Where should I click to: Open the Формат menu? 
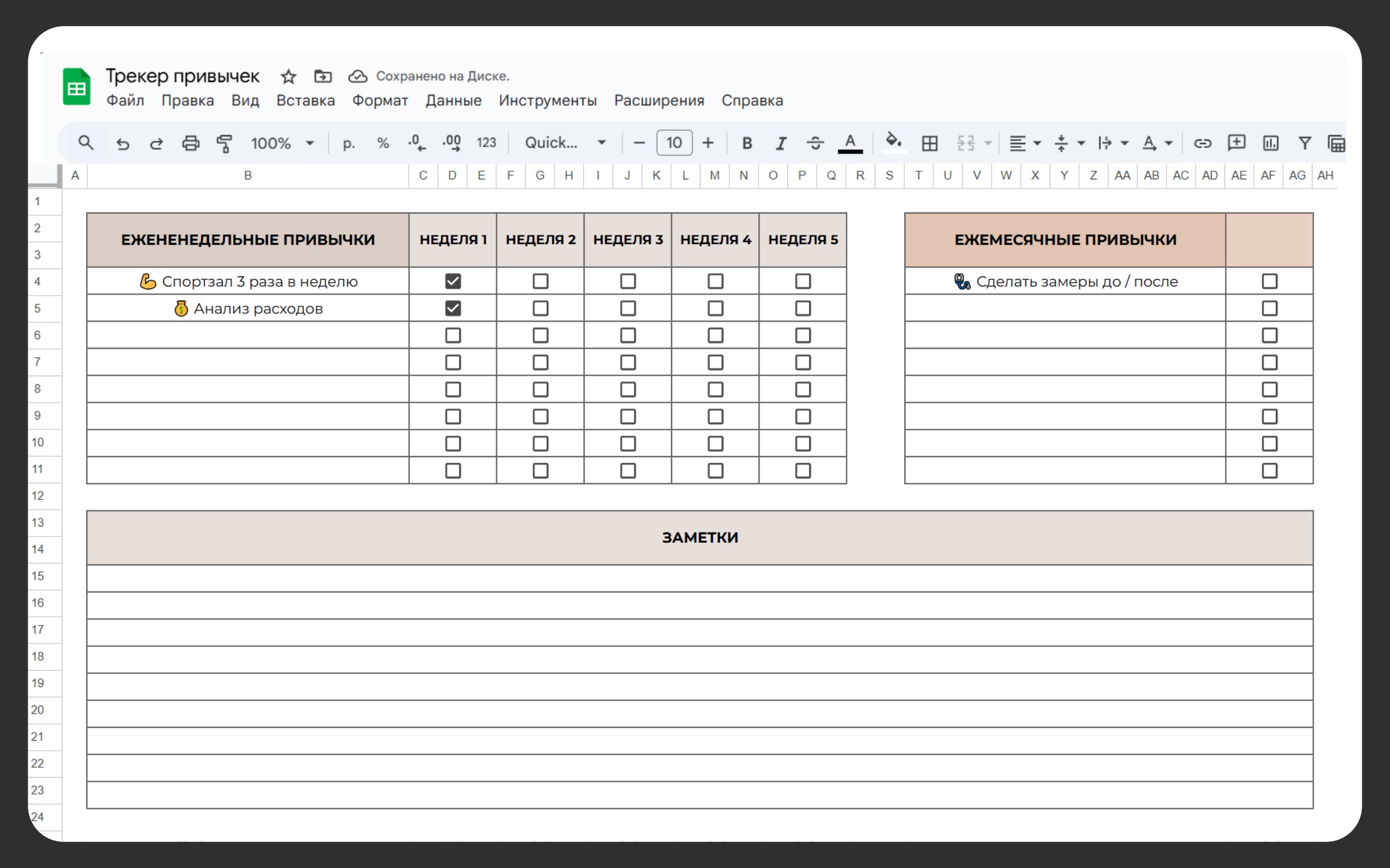[x=380, y=101]
